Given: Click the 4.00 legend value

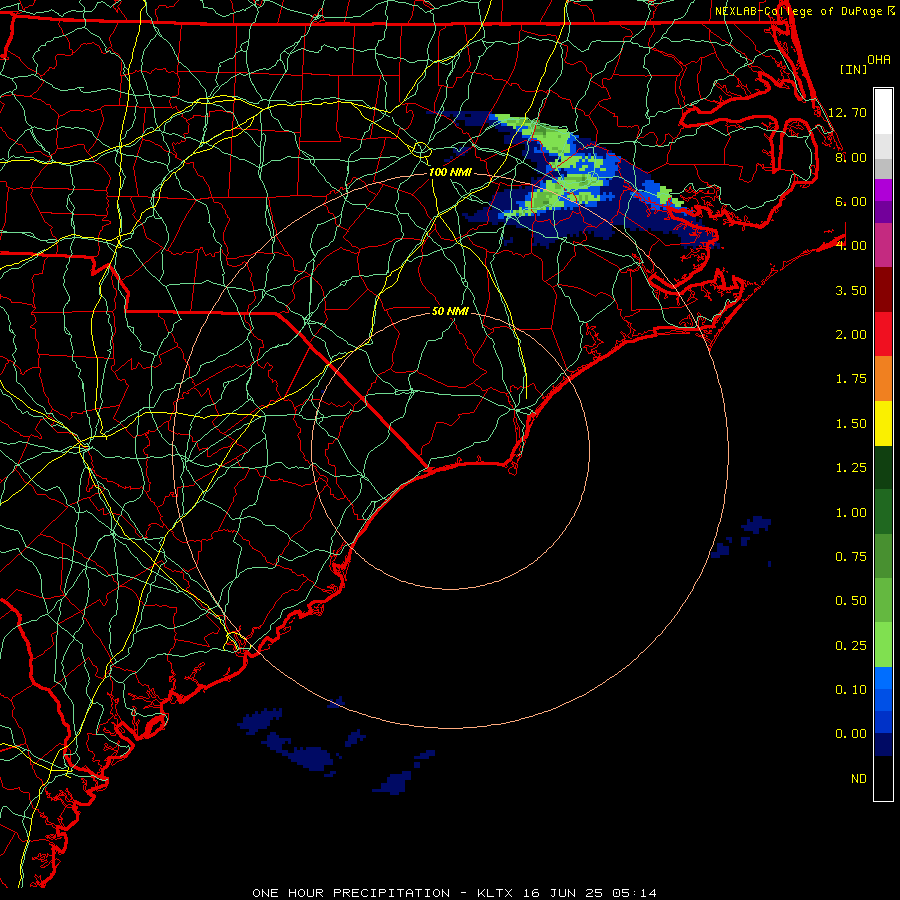Looking at the screenshot, I should 851,246.
